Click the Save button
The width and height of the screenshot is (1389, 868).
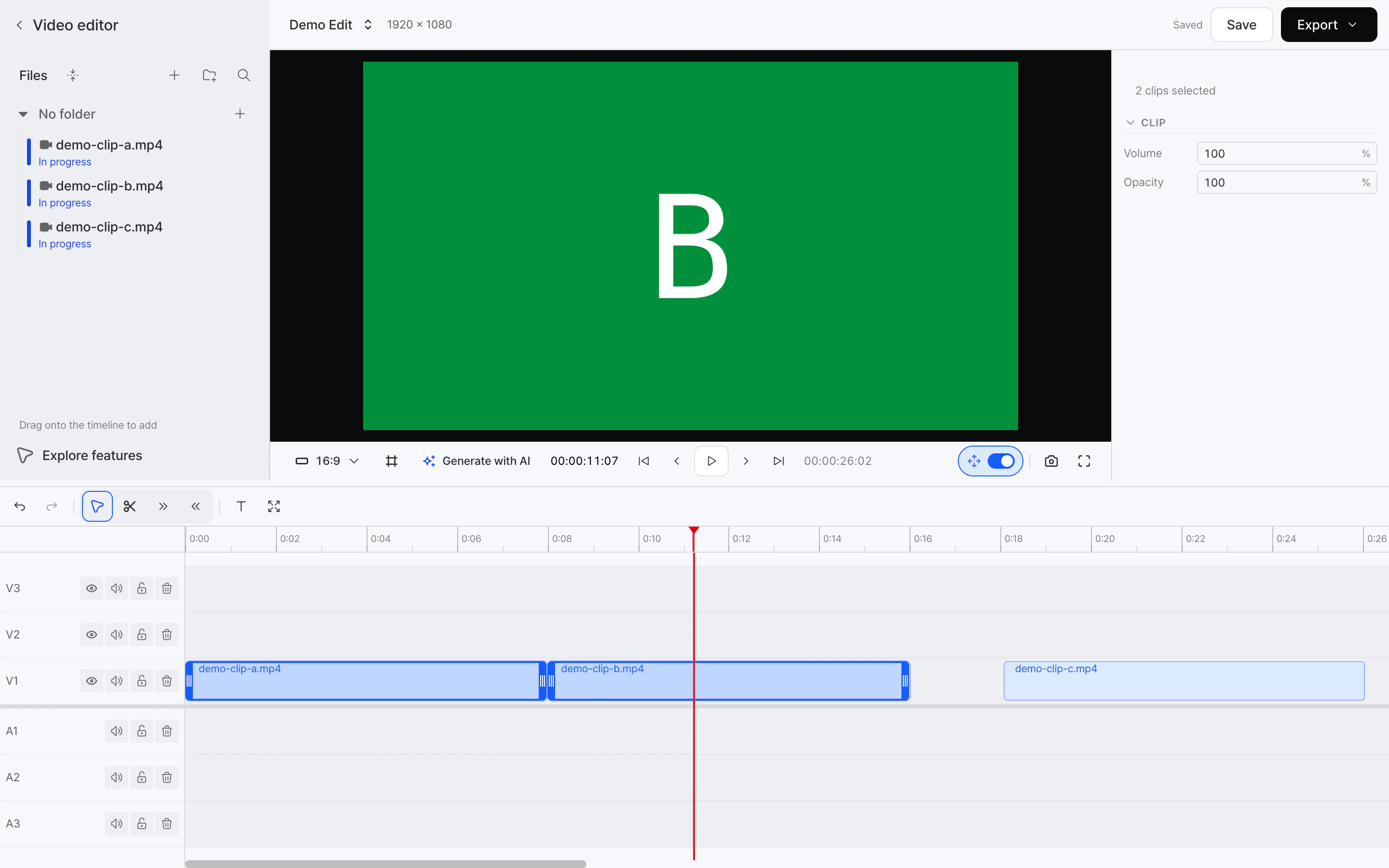(x=1241, y=25)
